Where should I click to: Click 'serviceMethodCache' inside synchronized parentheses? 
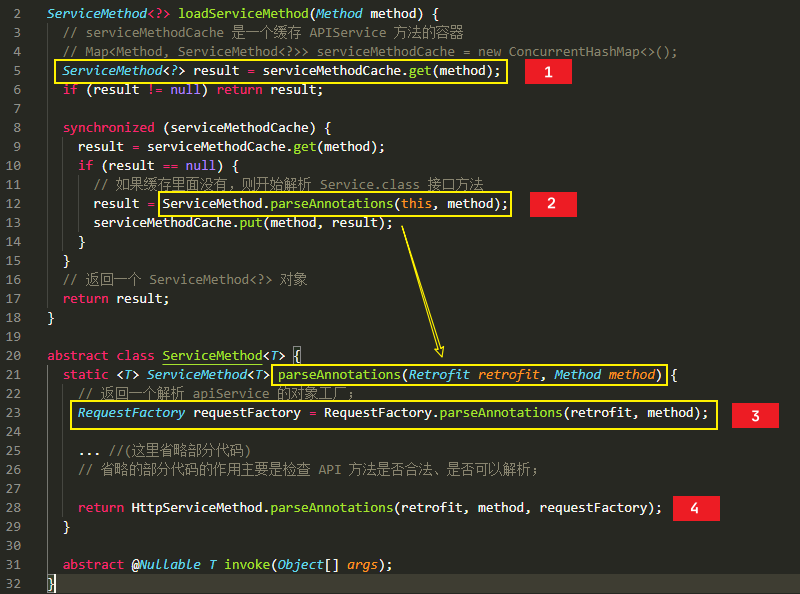coord(239,128)
